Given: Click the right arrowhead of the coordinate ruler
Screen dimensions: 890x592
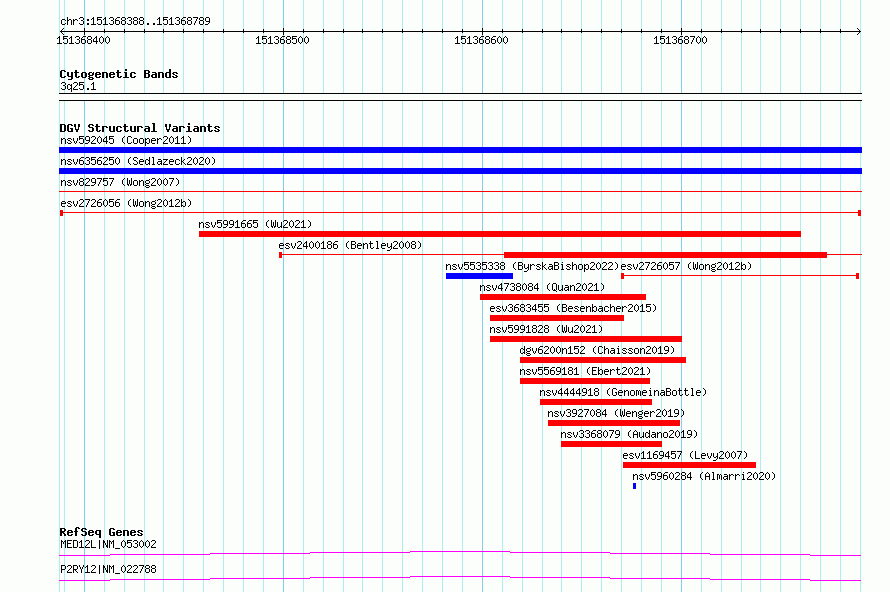Looking at the screenshot, I should tap(859, 31).
